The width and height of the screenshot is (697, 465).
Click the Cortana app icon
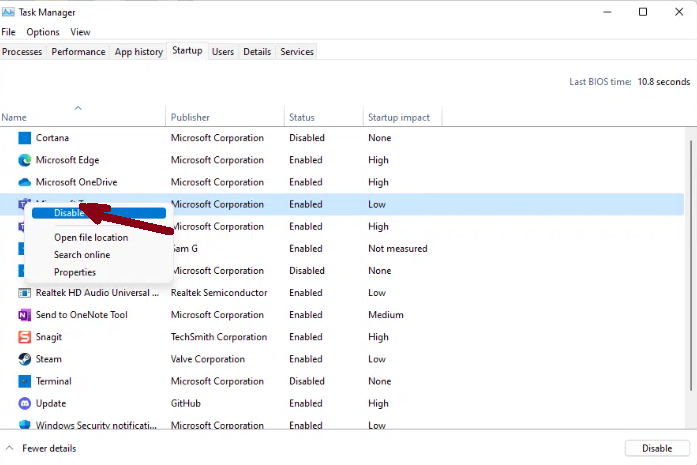pyautogui.click(x=25, y=138)
